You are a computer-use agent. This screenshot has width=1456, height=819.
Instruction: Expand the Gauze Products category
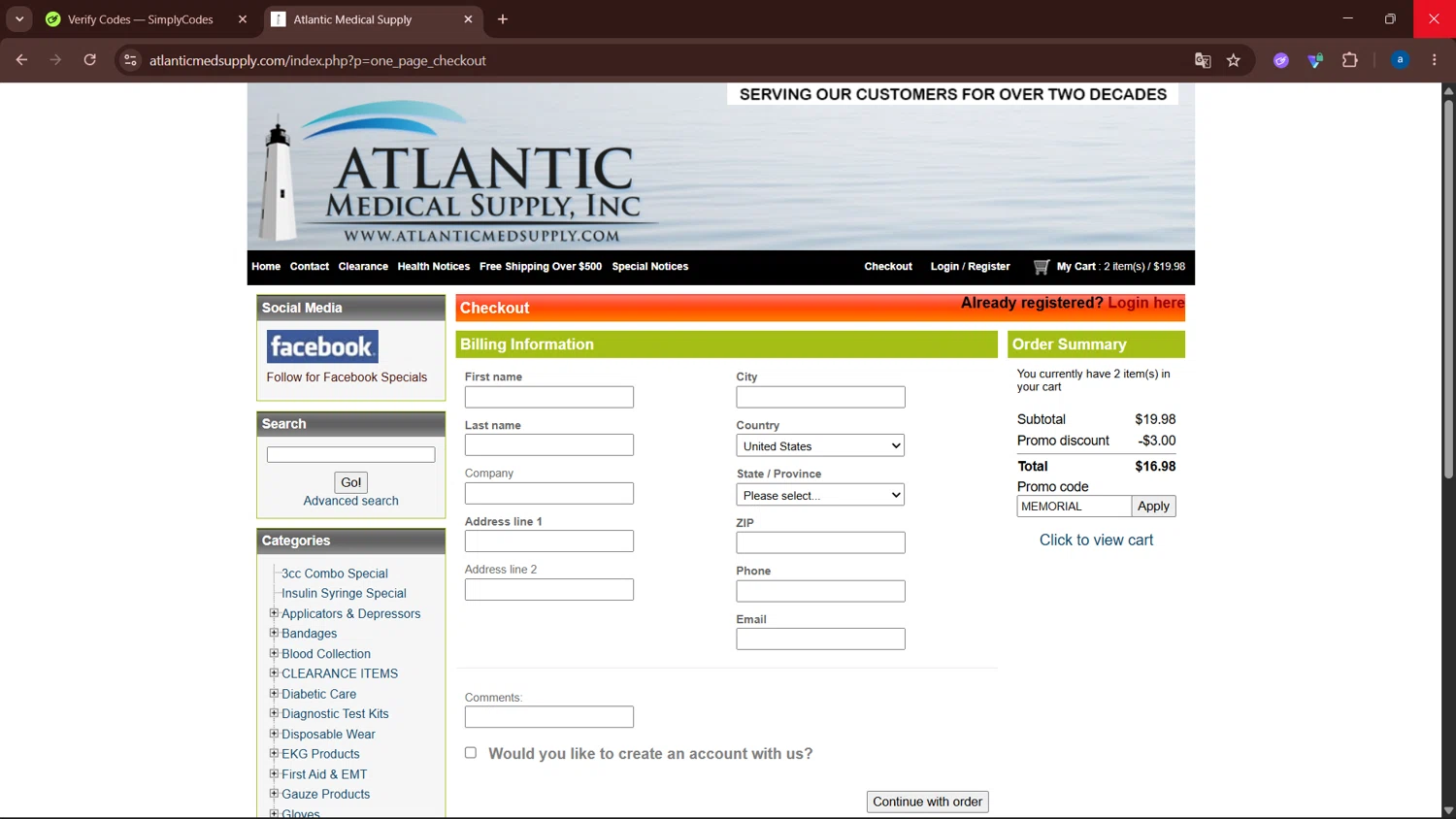click(x=274, y=794)
